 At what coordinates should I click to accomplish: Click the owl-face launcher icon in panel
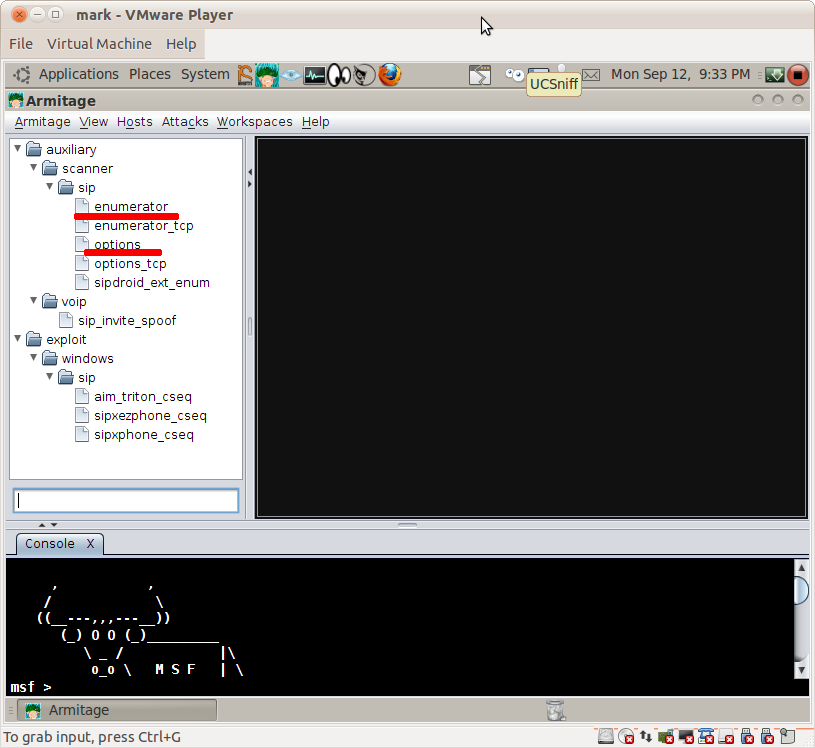[364, 75]
